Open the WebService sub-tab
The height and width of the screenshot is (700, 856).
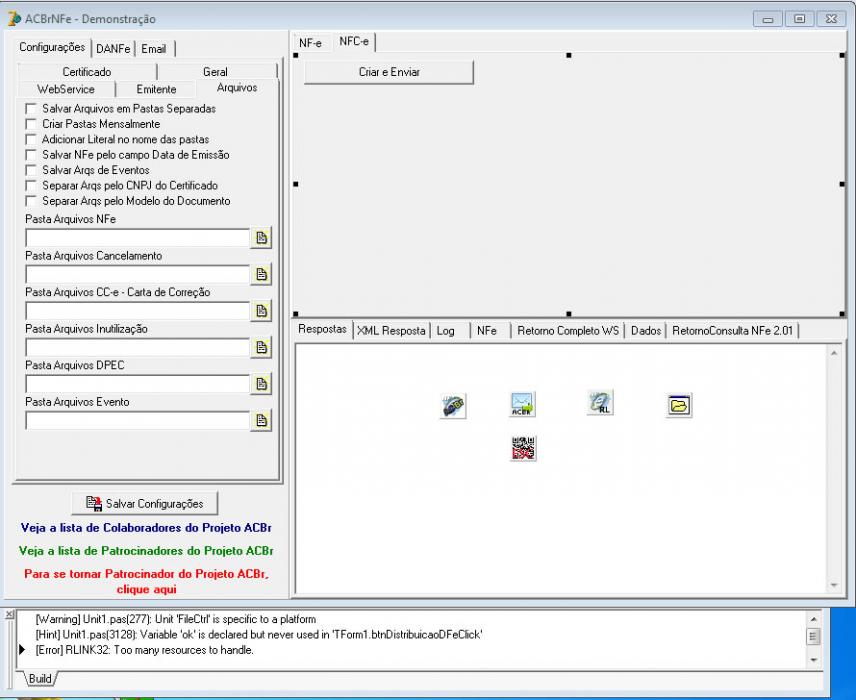point(66,89)
